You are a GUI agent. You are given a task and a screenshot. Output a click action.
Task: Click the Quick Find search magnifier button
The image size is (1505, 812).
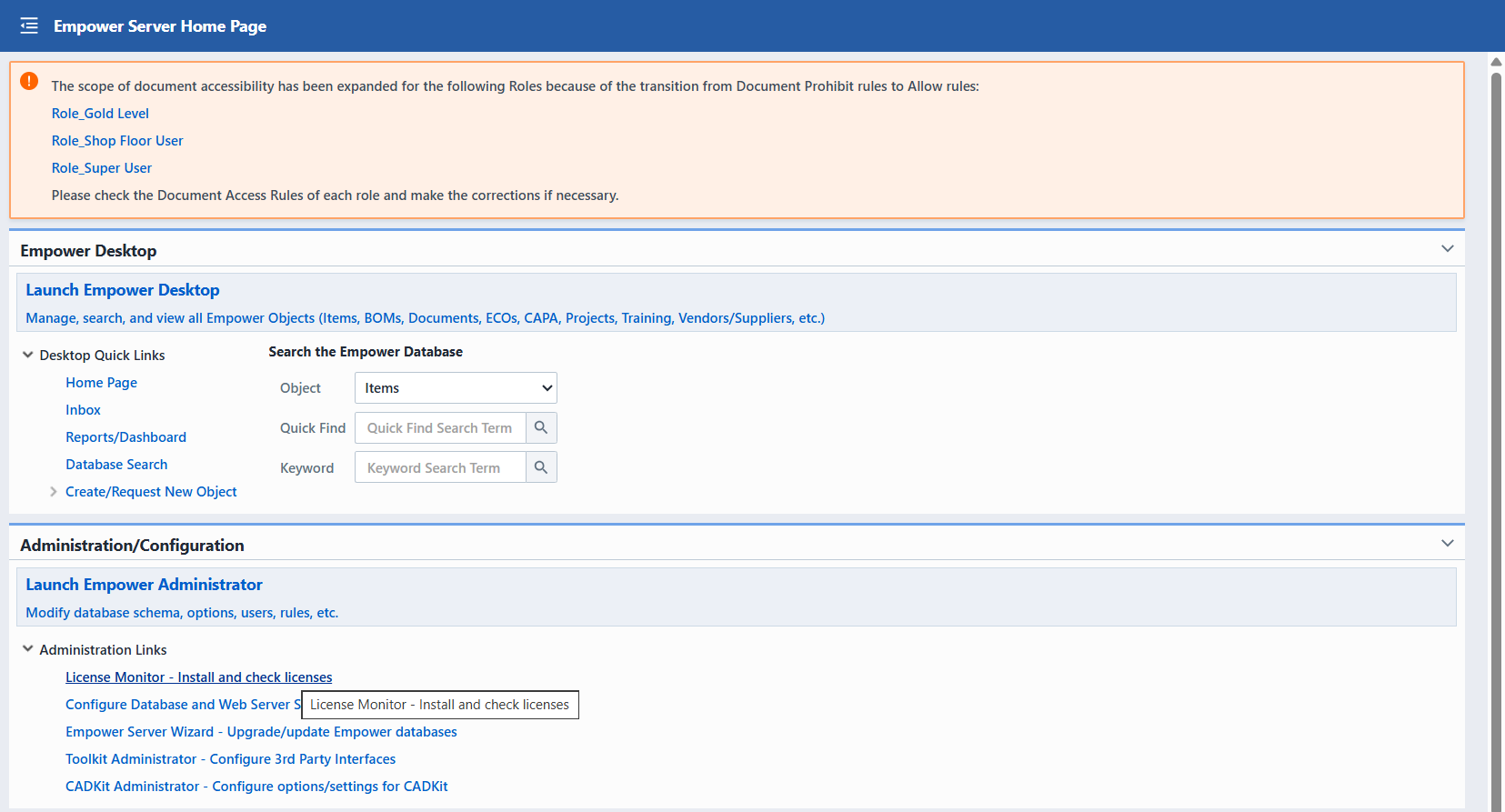pos(541,427)
